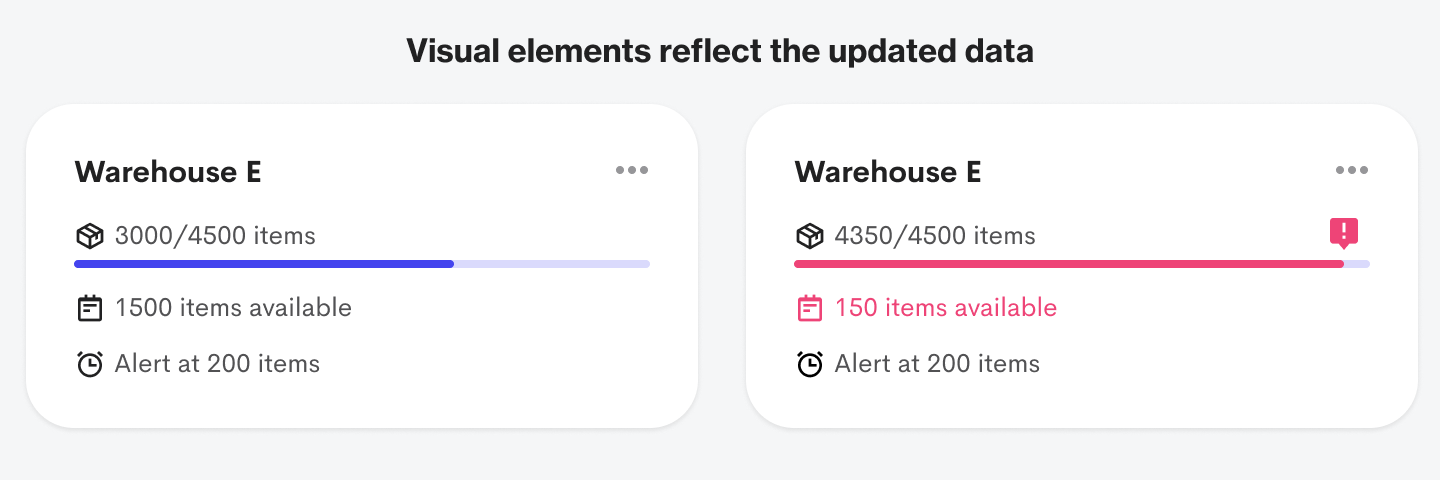Click the pink stock progress bar
The width and height of the screenshot is (1440, 480).
(1068, 264)
